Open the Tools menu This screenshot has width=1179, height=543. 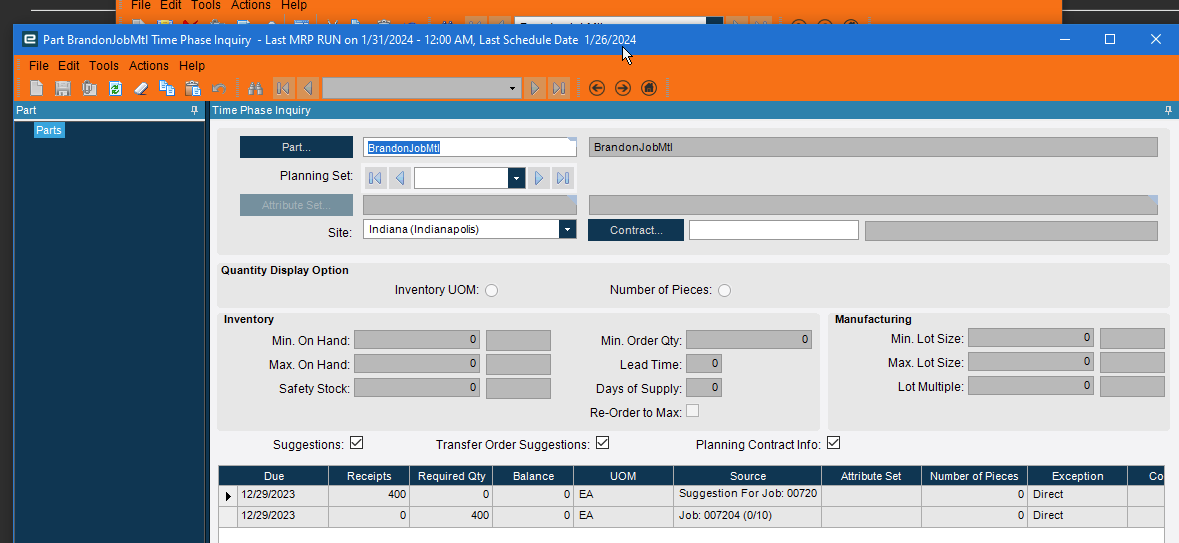[x=104, y=65]
